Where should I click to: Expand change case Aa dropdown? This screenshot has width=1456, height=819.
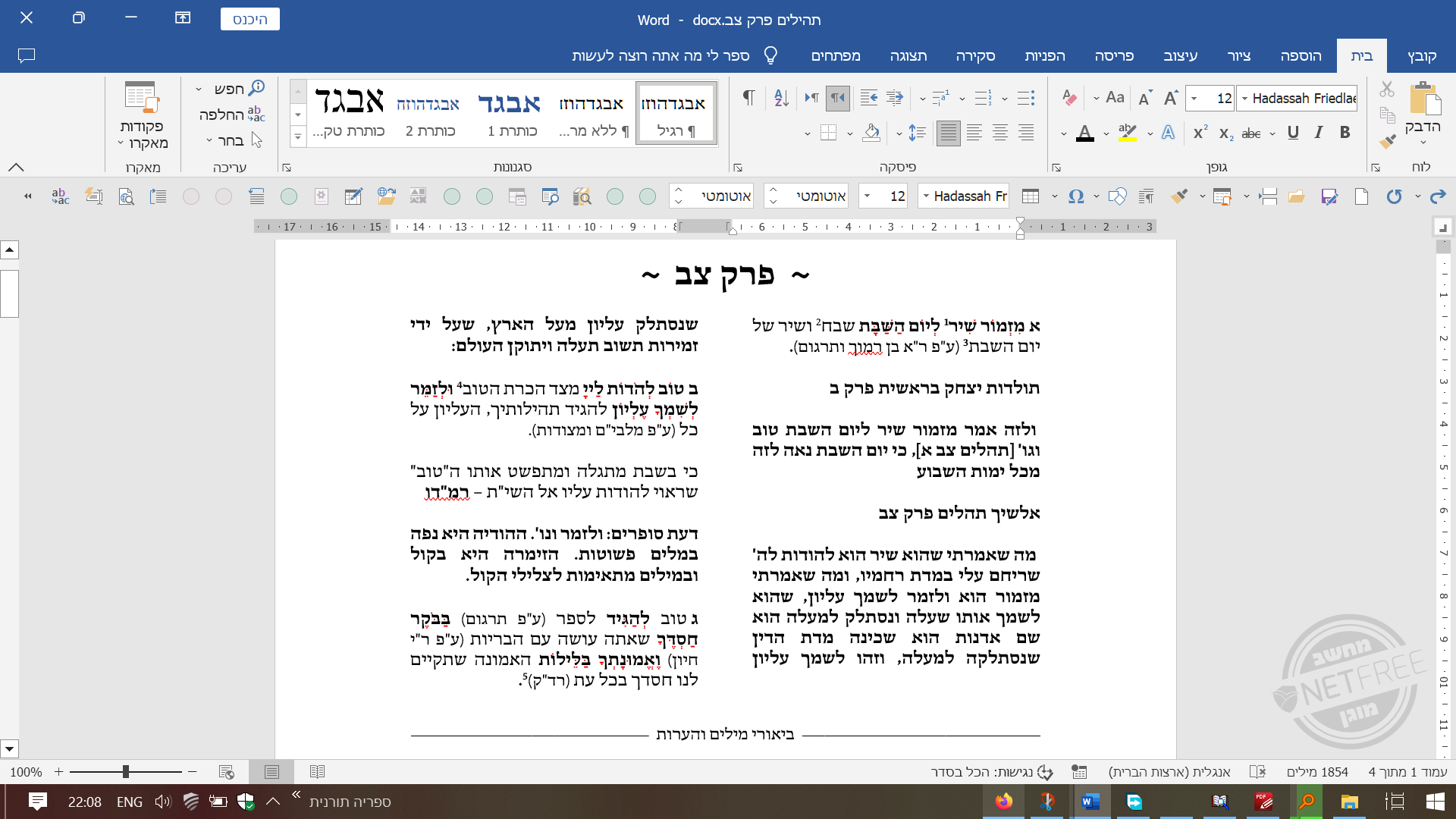click(1097, 98)
